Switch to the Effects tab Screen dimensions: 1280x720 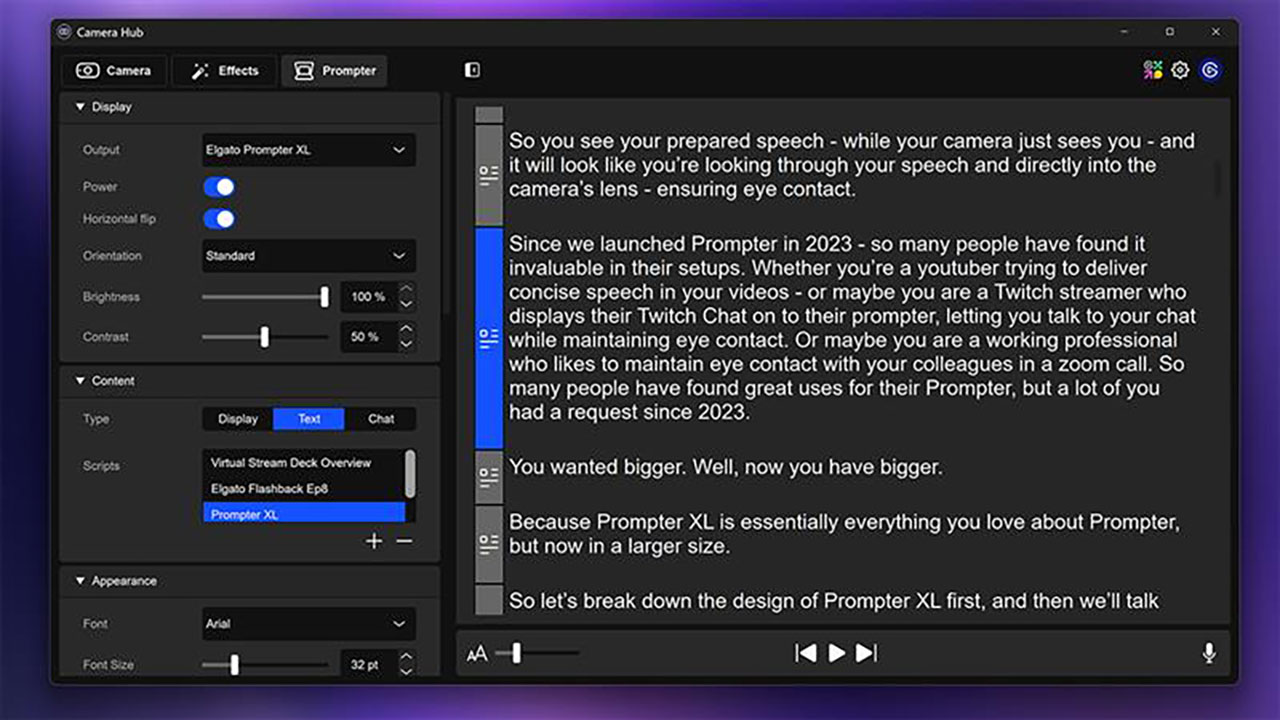pyautogui.click(x=225, y=71)
